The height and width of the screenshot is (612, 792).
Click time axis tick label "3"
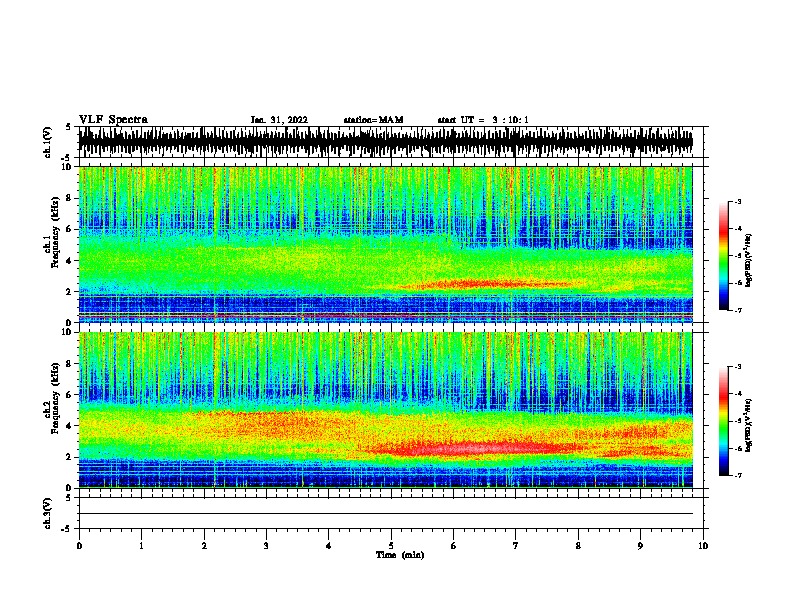(x=266, y=546)
